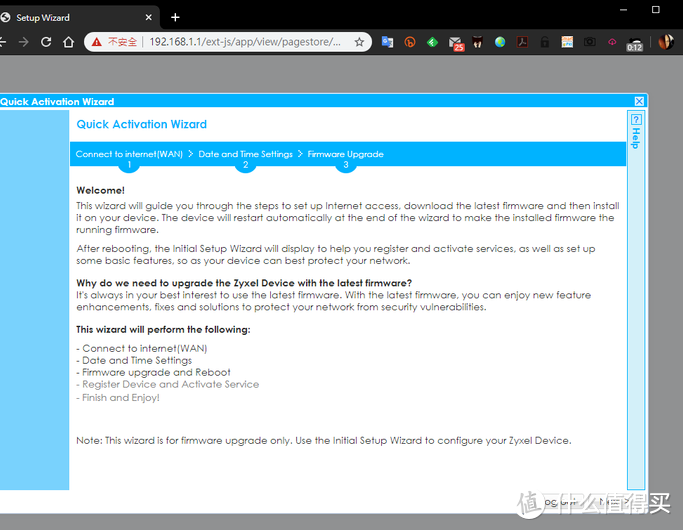Click list item Firmware upgrade and Reboot
The width and height of the screenshot is (683, 530).
click(x=153, y=372)
